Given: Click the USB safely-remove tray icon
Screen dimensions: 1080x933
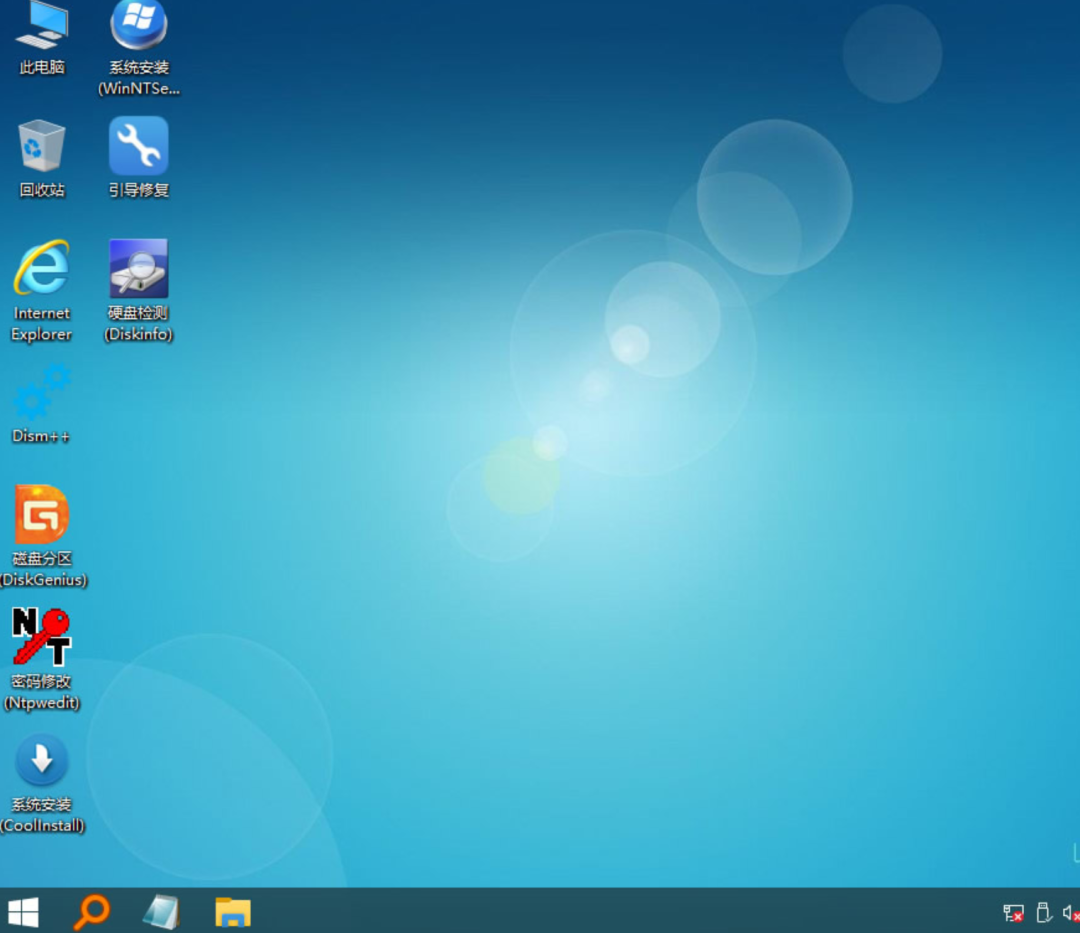Looking at the screenshot, I should click(1043, 912).
